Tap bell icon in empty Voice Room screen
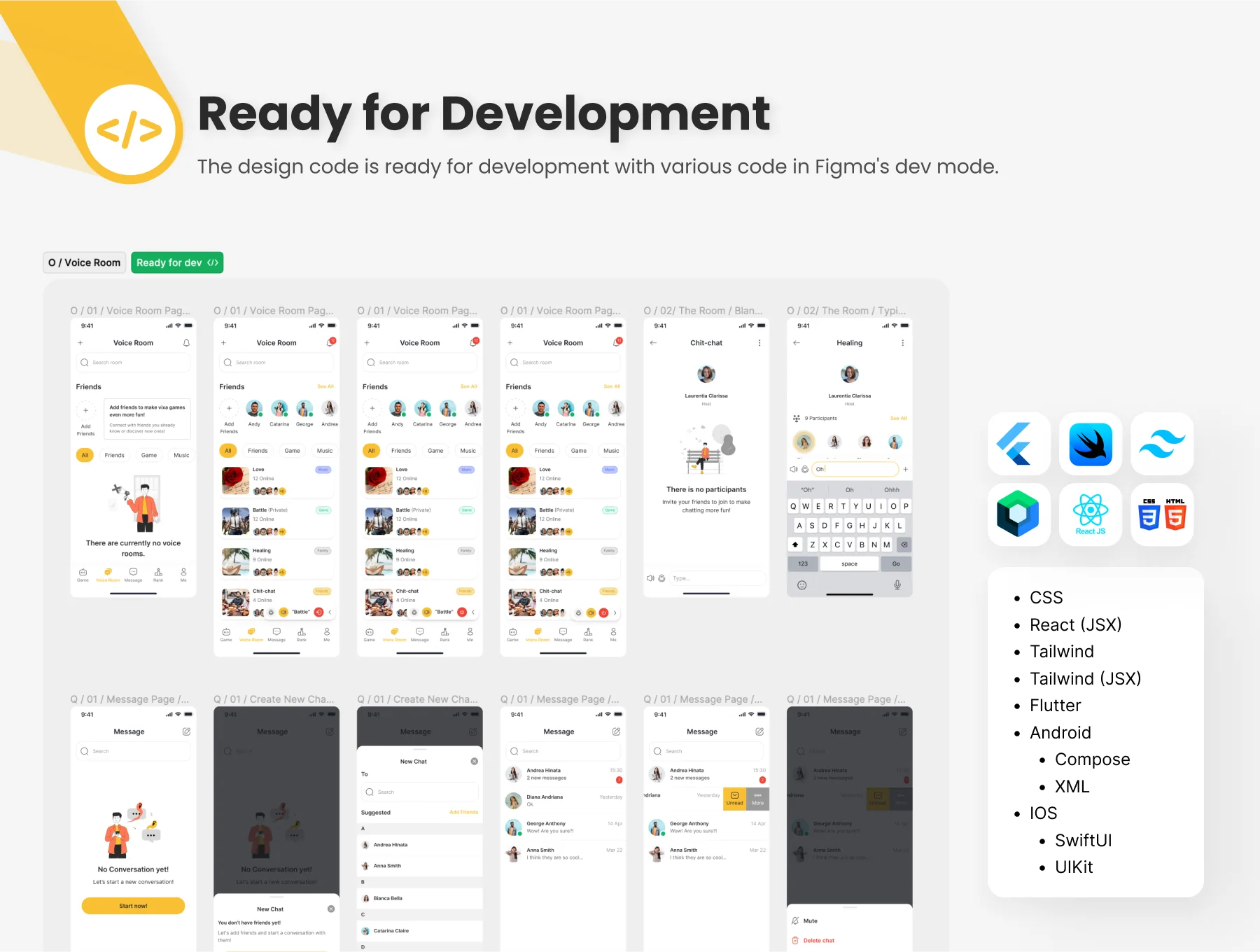Image resolution: width=1260 pixels, height=952 pixels. (x=186, y=343)
